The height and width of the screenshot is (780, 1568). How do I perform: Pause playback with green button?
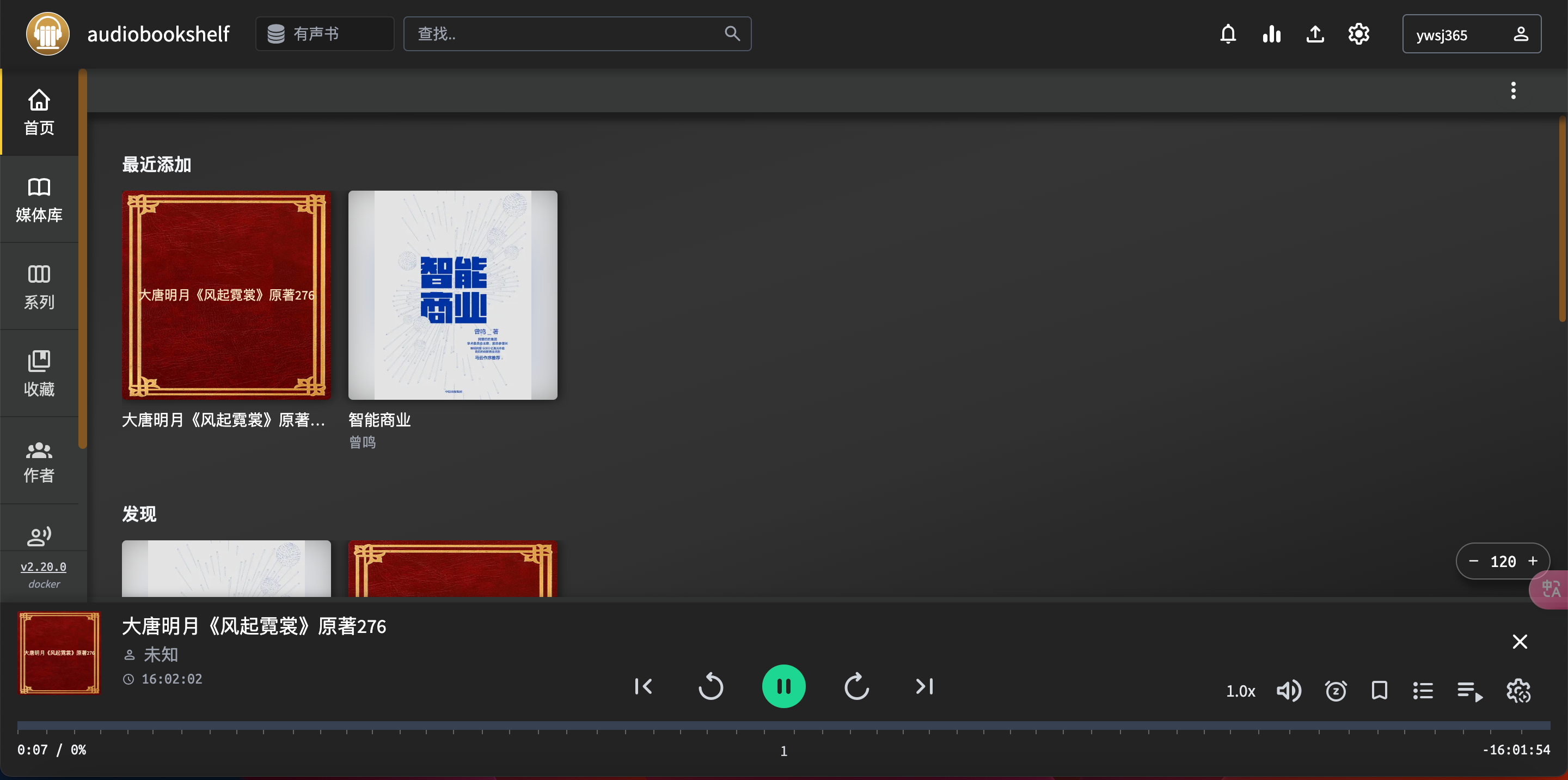[783, 686]
